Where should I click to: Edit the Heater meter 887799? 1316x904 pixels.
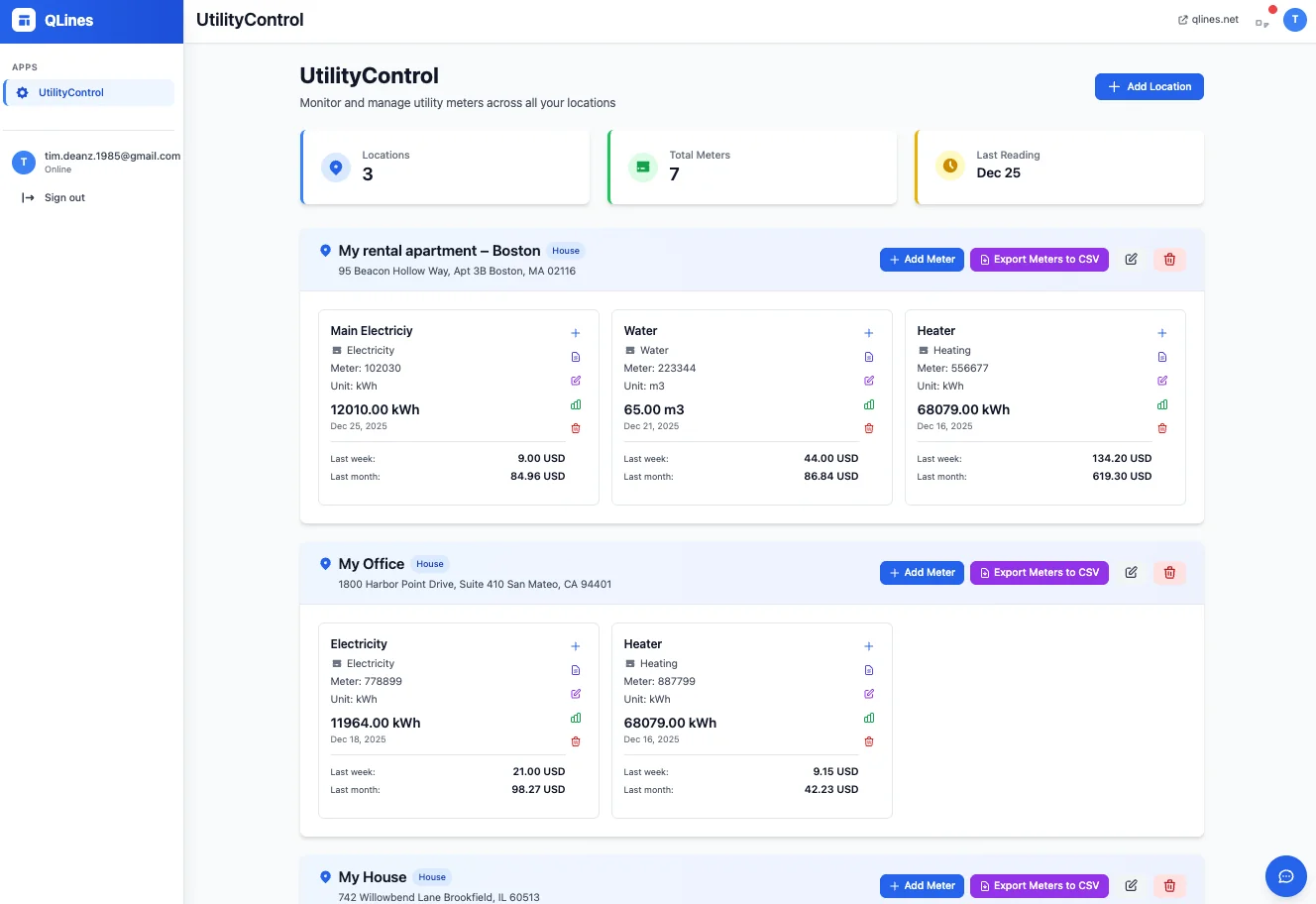[869, 694]
